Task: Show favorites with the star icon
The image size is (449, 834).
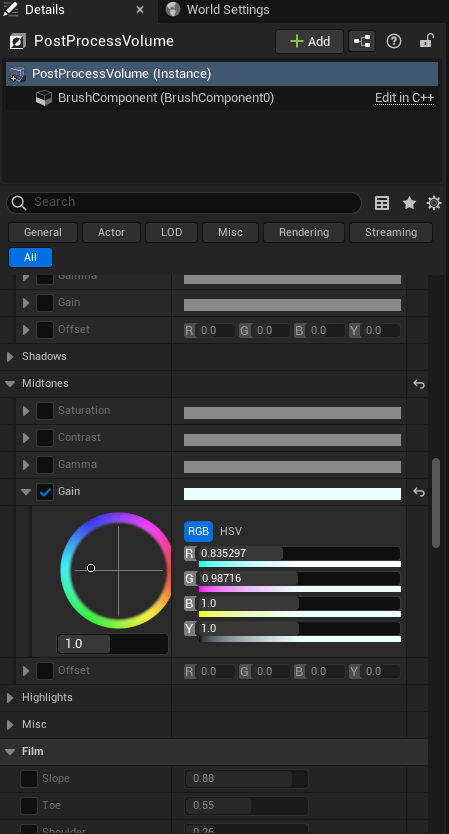Action: click(x=409, y=203)
